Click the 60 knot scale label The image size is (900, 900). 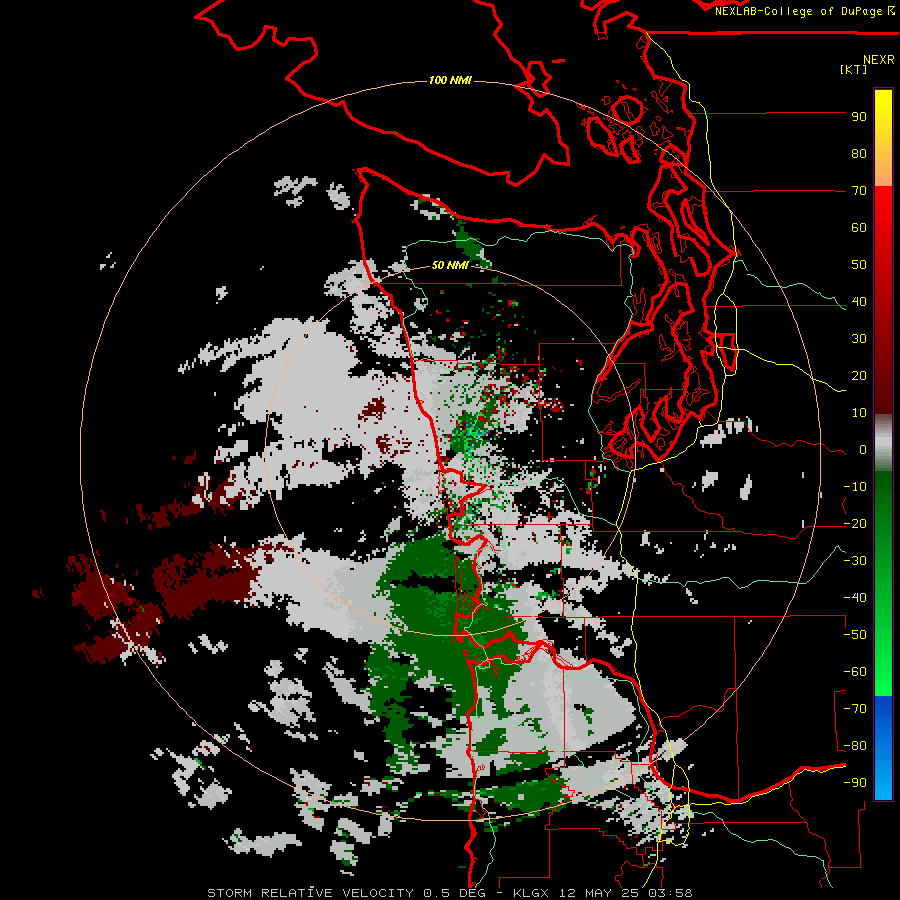859,227
